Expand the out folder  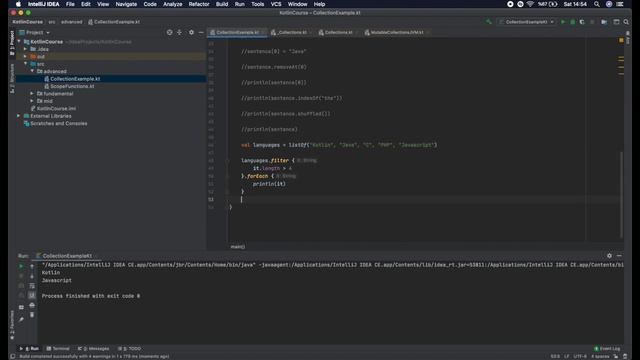25,56
